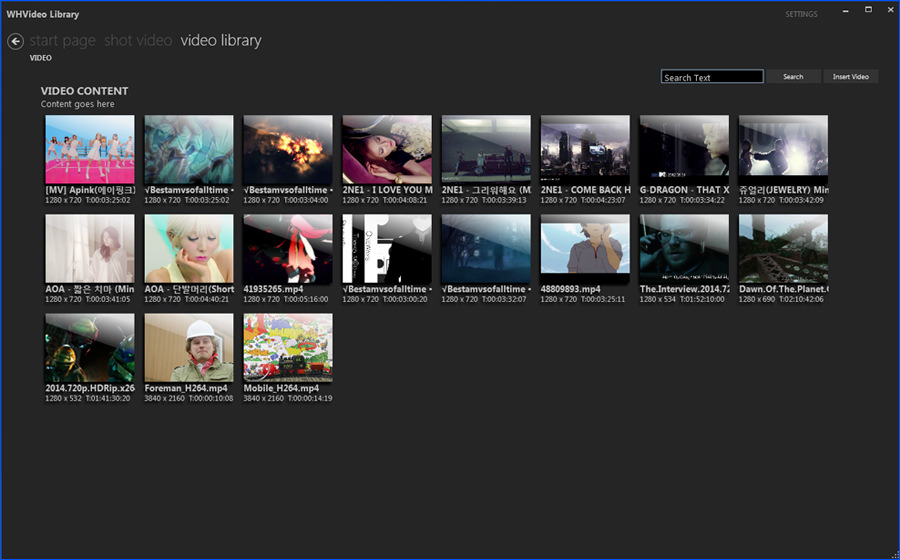Select the 41935265.mp4 thumbnail
The image size is (900, 560).
288,248
